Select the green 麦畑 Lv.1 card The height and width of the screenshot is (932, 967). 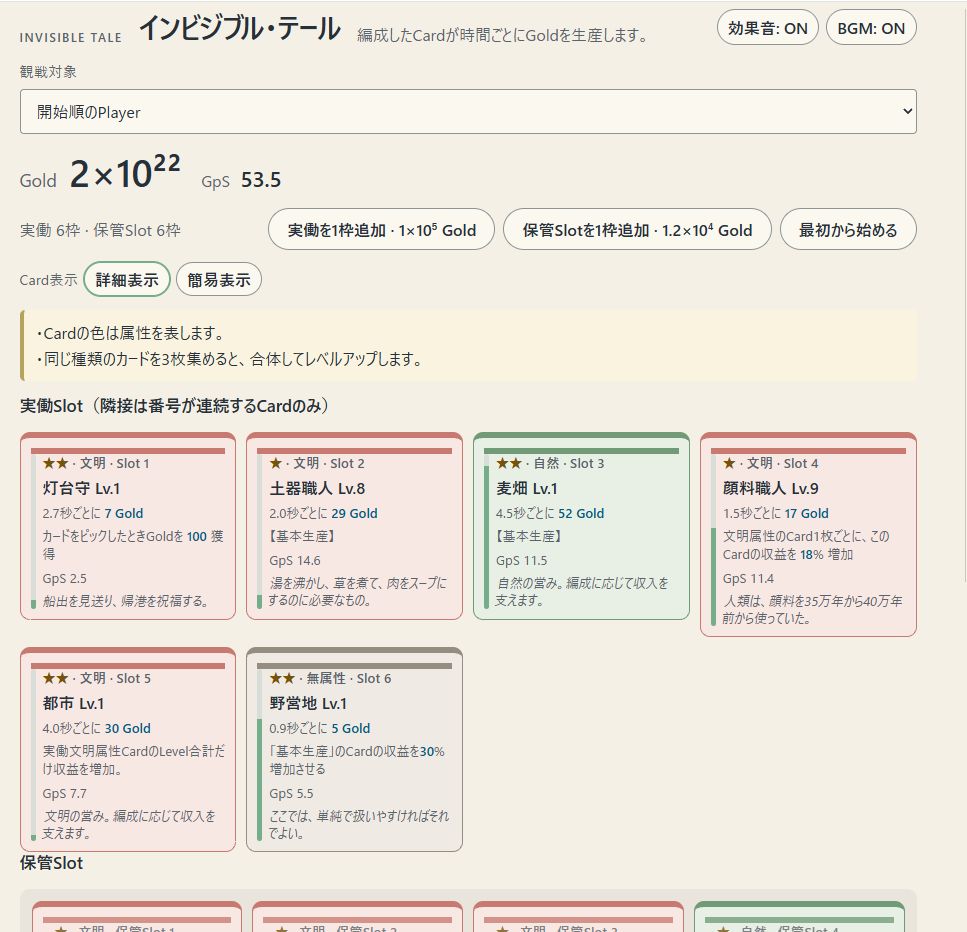coord(581,526)
